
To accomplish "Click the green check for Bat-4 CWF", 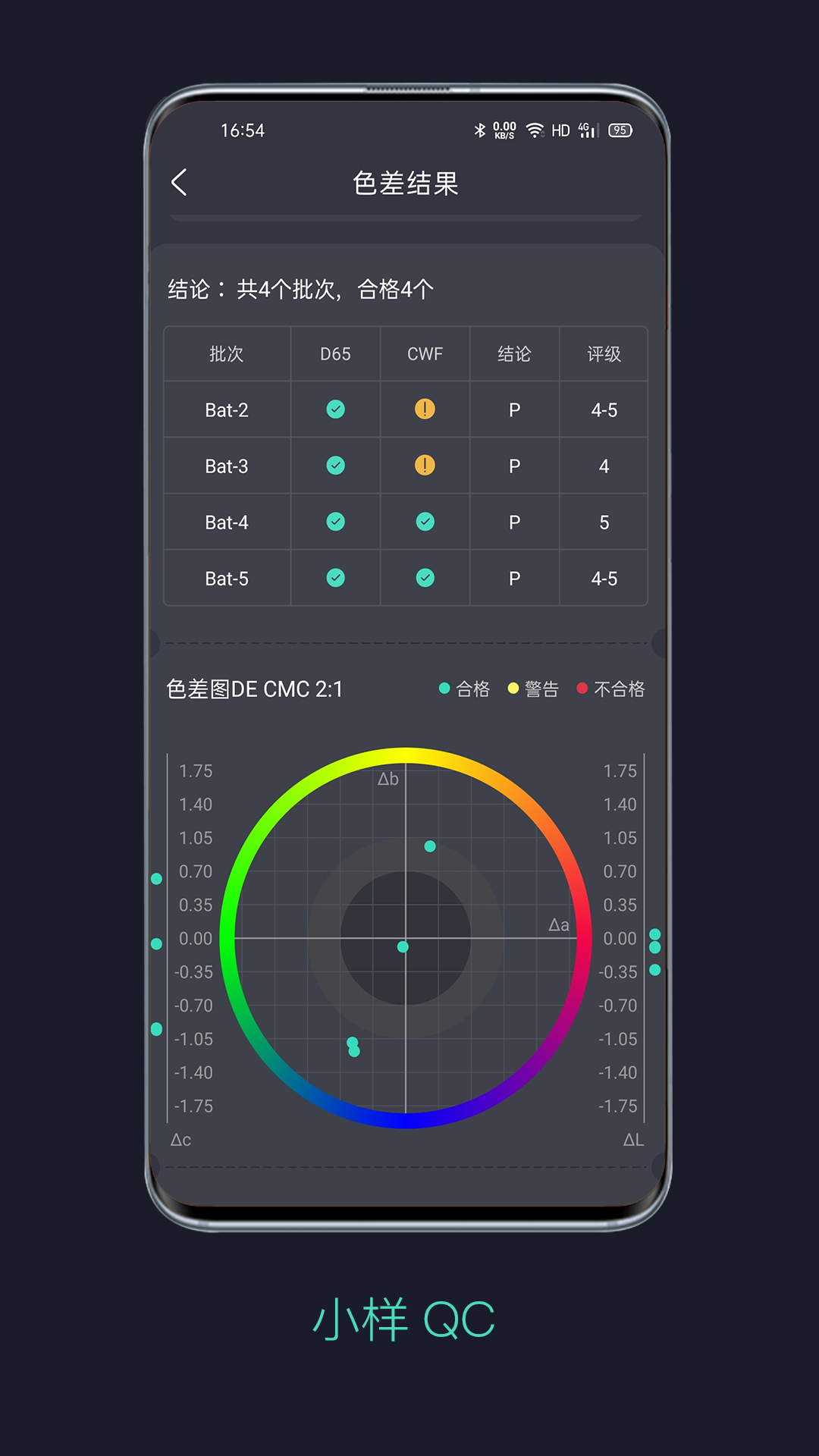I will tap(425, 522).
